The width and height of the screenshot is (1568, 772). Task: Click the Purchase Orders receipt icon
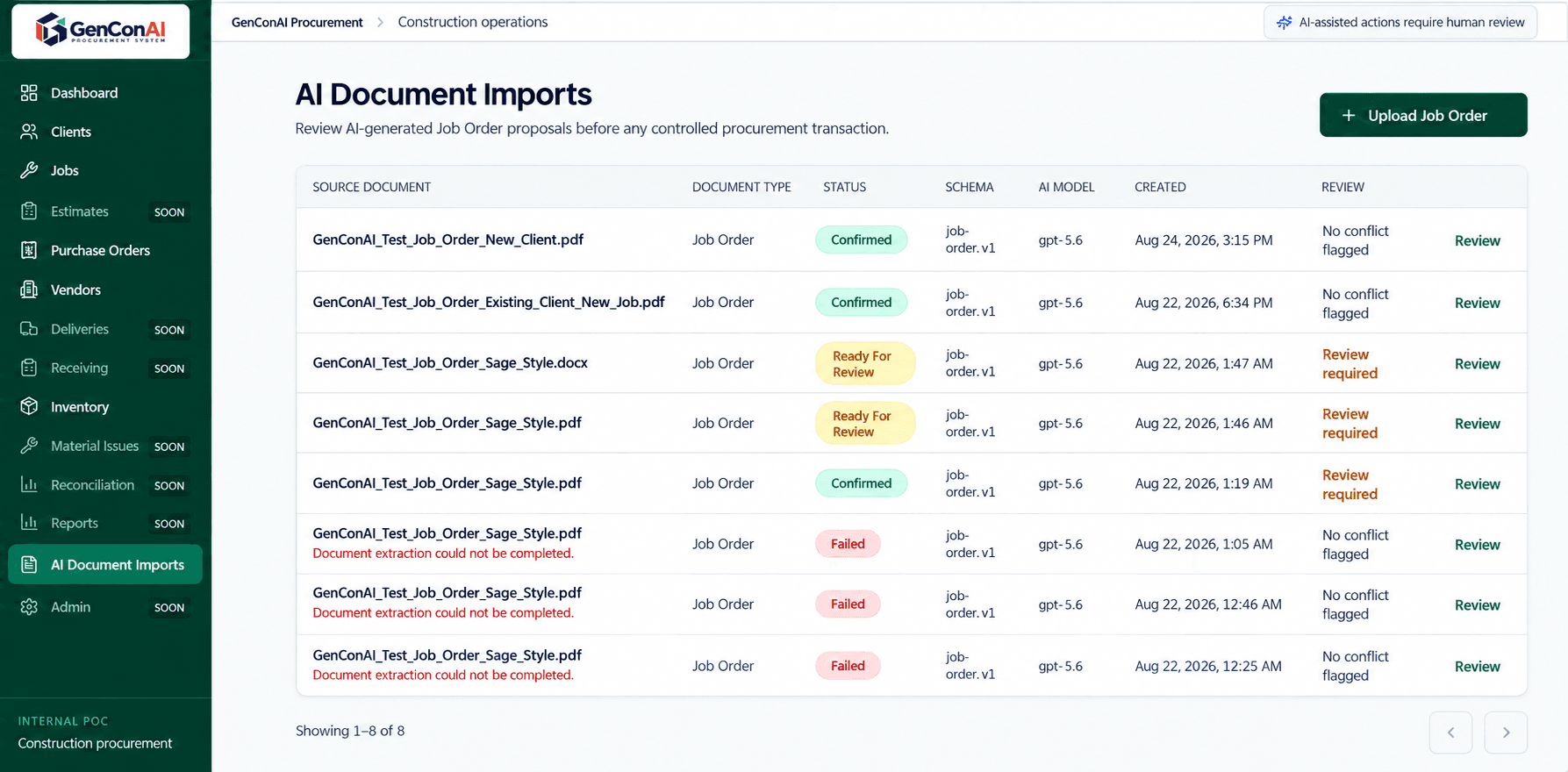click(x=29, y=250)
